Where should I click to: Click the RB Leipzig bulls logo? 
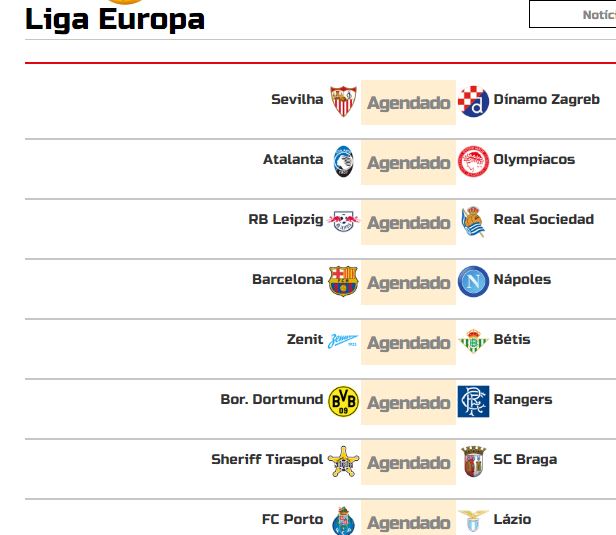[x=343, y=222]
